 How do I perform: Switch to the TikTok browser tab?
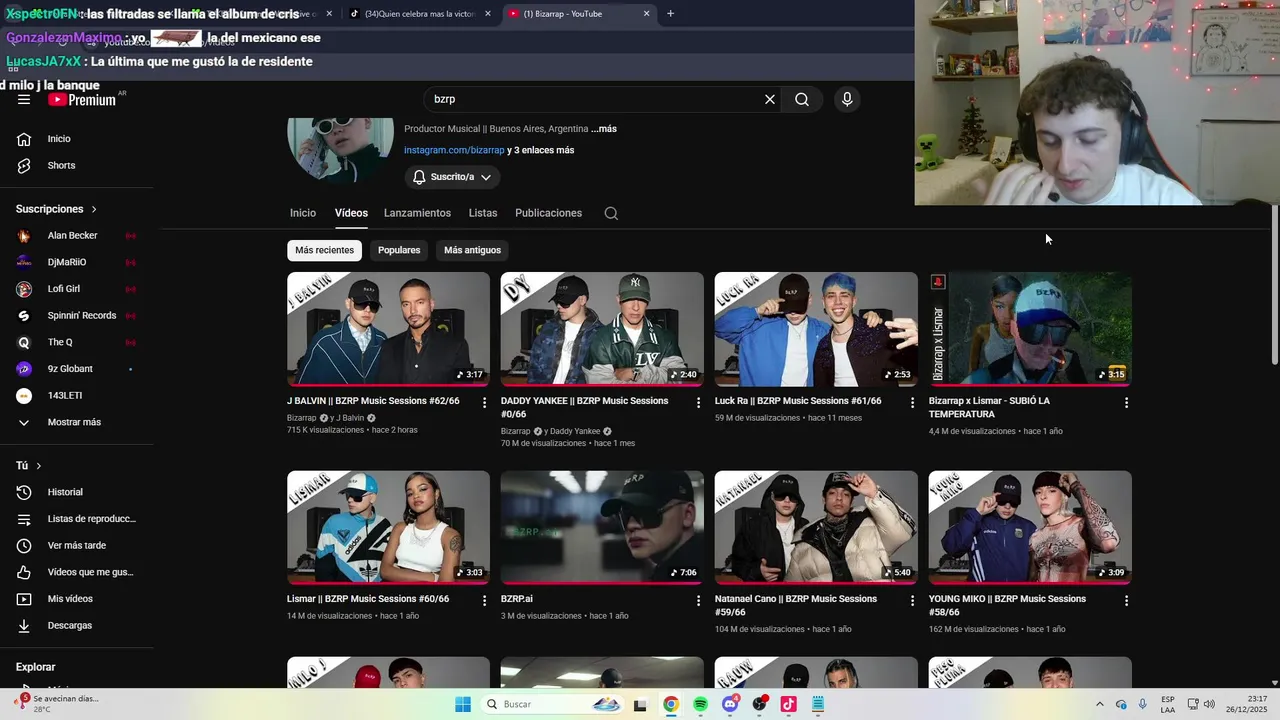pyautogui.click(x=420, y=14)
